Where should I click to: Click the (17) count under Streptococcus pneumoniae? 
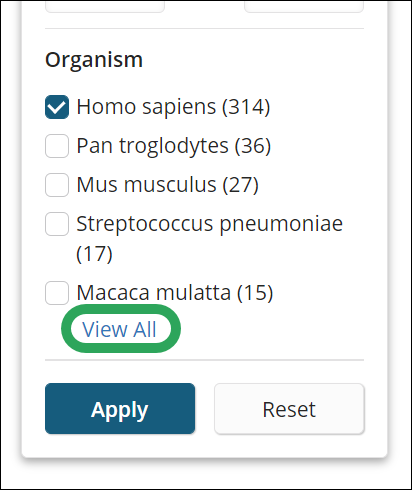click(x=94, y=254)
